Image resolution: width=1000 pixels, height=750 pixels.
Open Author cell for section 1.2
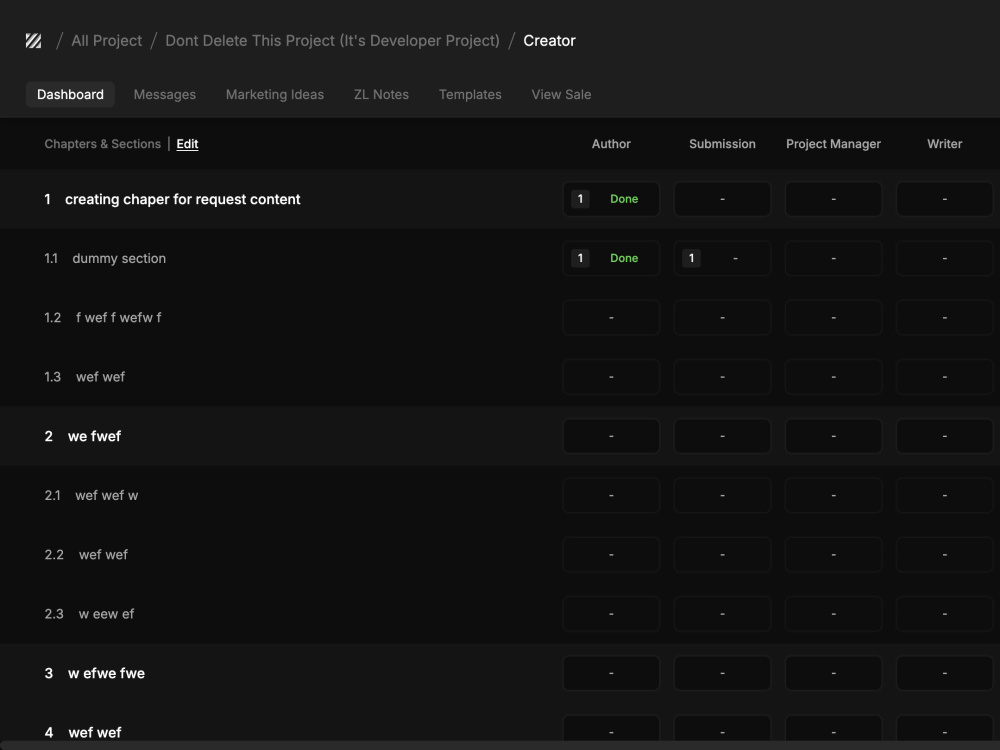tap(611, 318)
